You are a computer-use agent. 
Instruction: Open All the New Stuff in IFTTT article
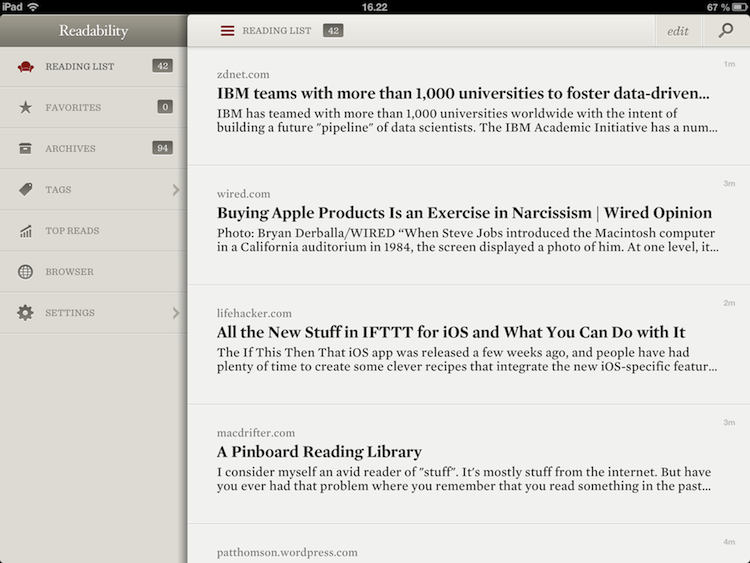tap(469, 345)
